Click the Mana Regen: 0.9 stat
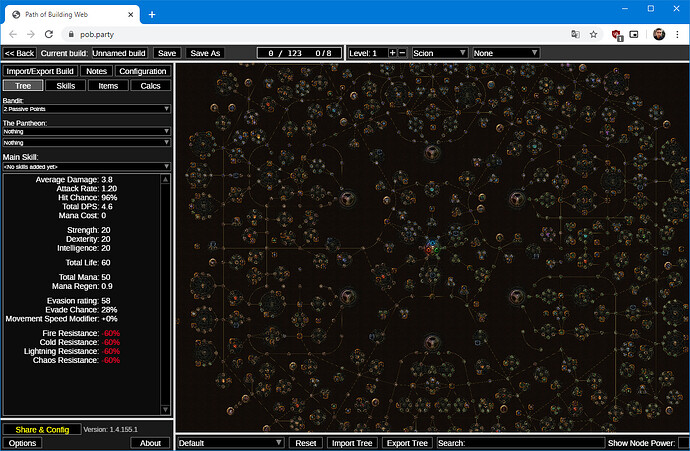 click(x=82, y=286)
